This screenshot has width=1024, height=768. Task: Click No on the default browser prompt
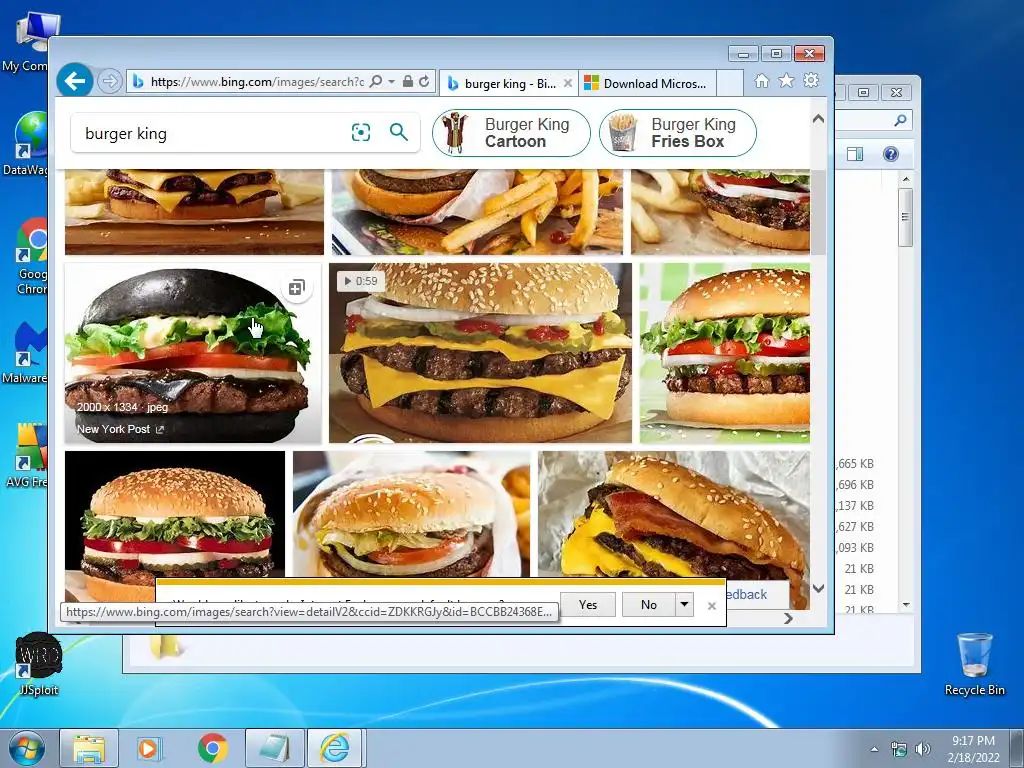[648, 605]
